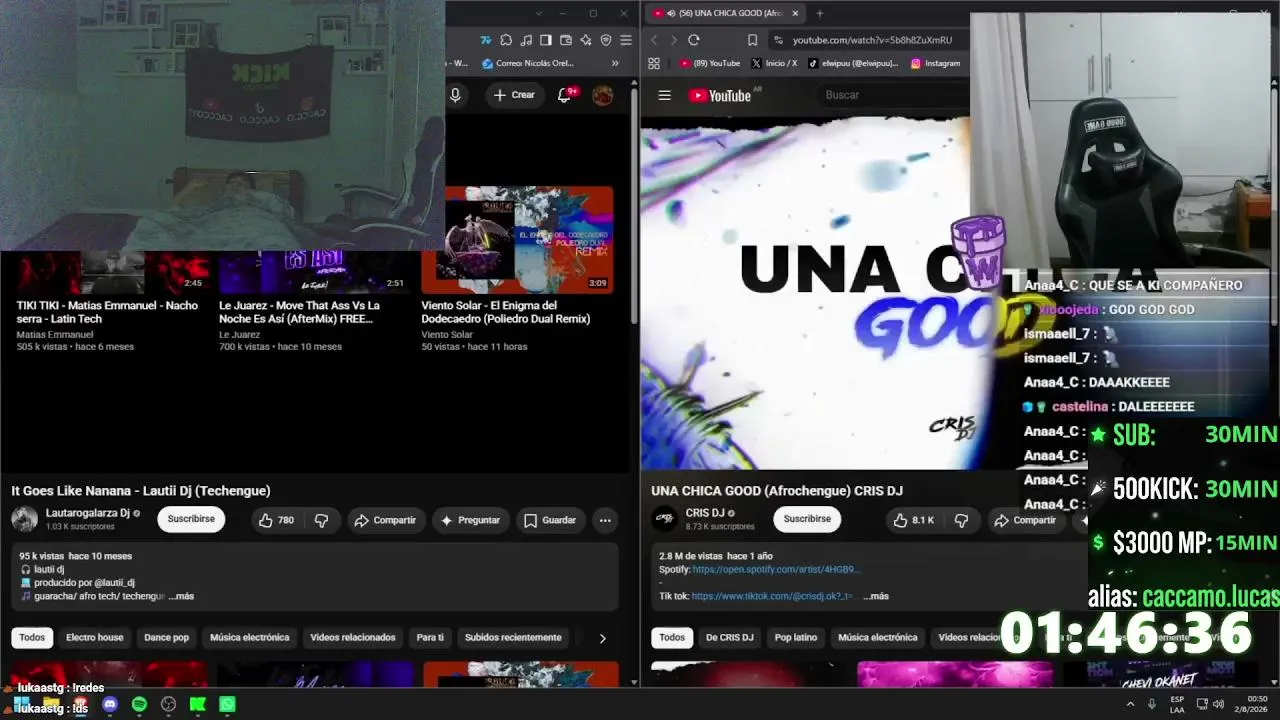This screenshot has width=1280, height=720.
Task: Close the UNA CHICA GOOD browser tab
Action: pyautogui.click(x=795, y=13)
